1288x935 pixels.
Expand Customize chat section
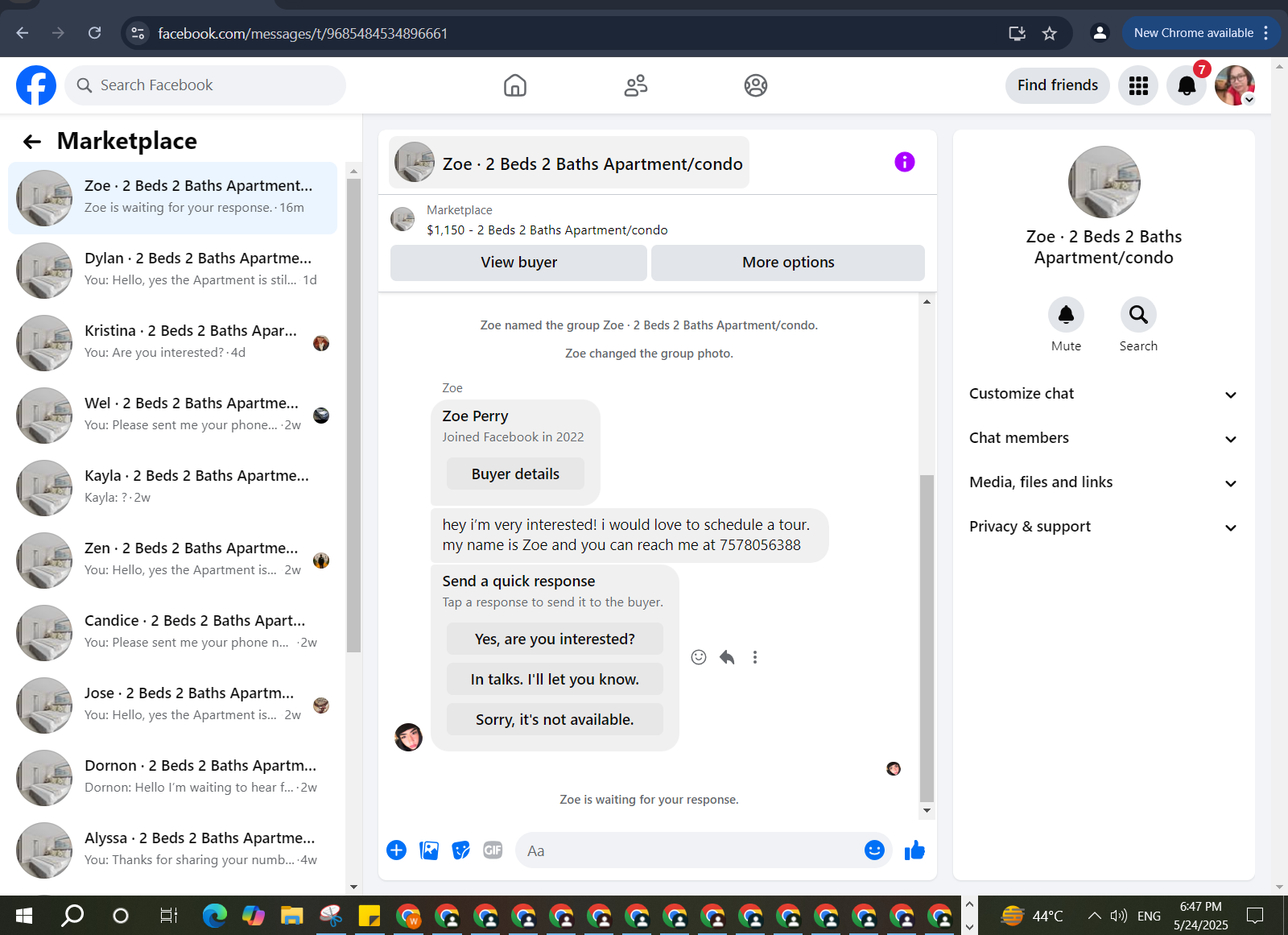1104,394
